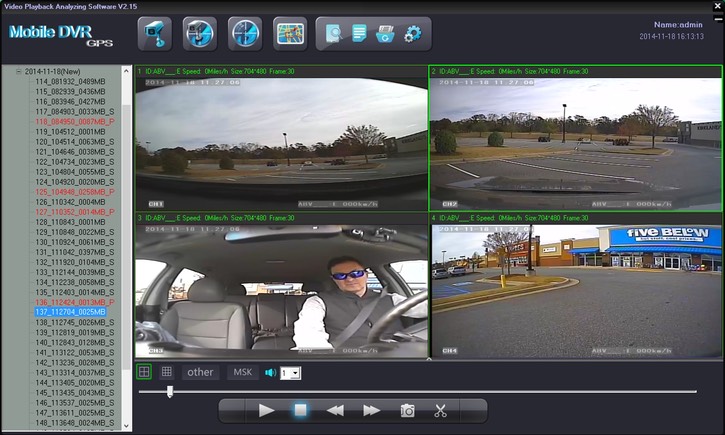725x435 pixels.
Task: Open the file search magnifier icon
Action: click(x=334, y=35)
